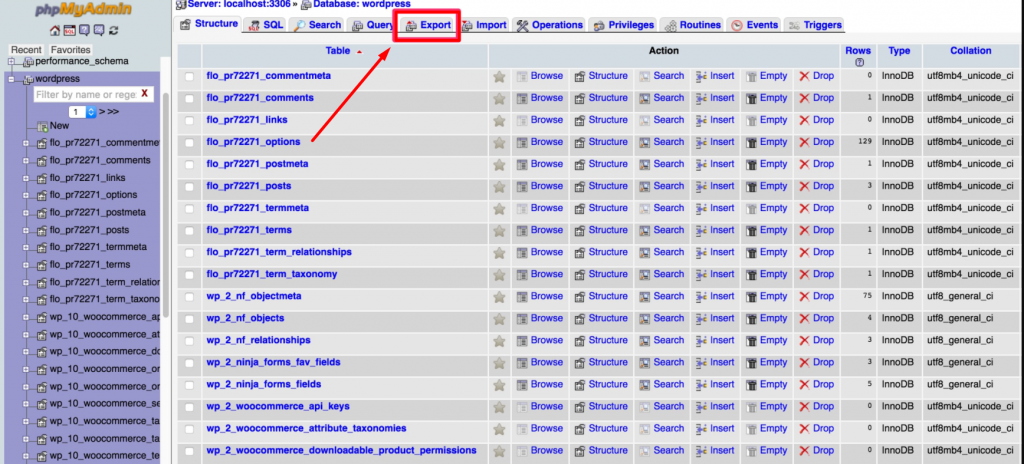The height and width of the screenshot is (464, 1024).
Task: Expand flo_pr72271_postmeta in the sidebar tree
Action: click(26, 213)
